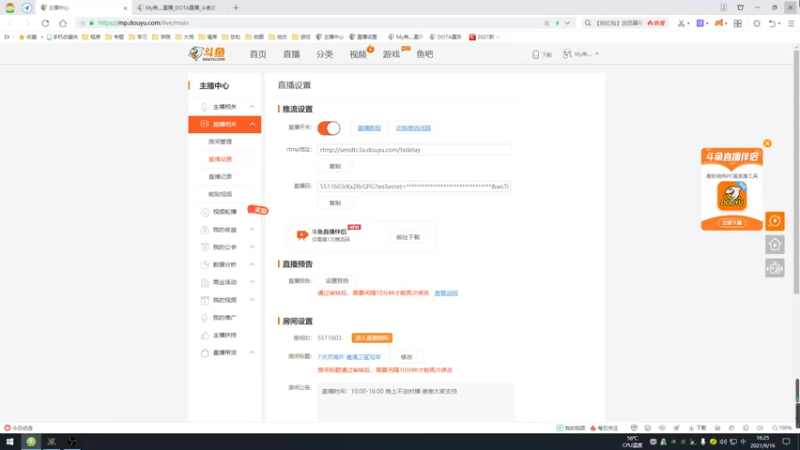Open the 首页 nav item
This screenshot has width=800, height=450.
click(258, 54)
